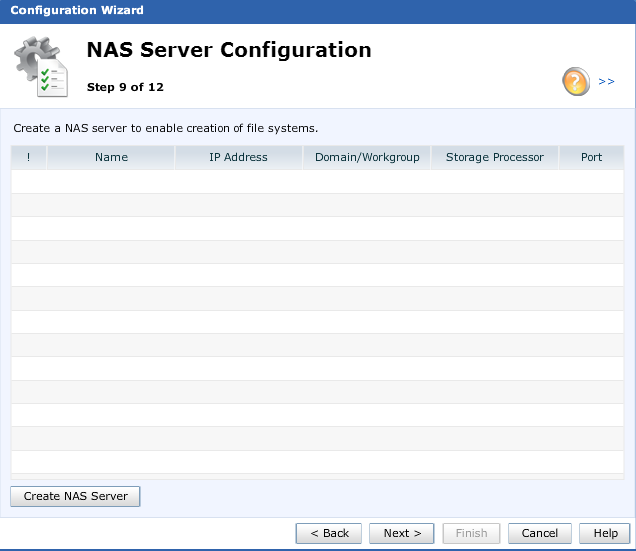Click the Step 9 of 12 indicator
The width and height of the screenshot is (636, 551).
125,87
